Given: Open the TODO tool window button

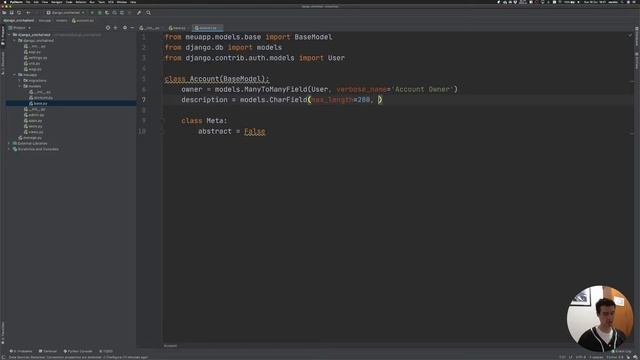Looking at the screenshot, I should (x=106, y=351).
